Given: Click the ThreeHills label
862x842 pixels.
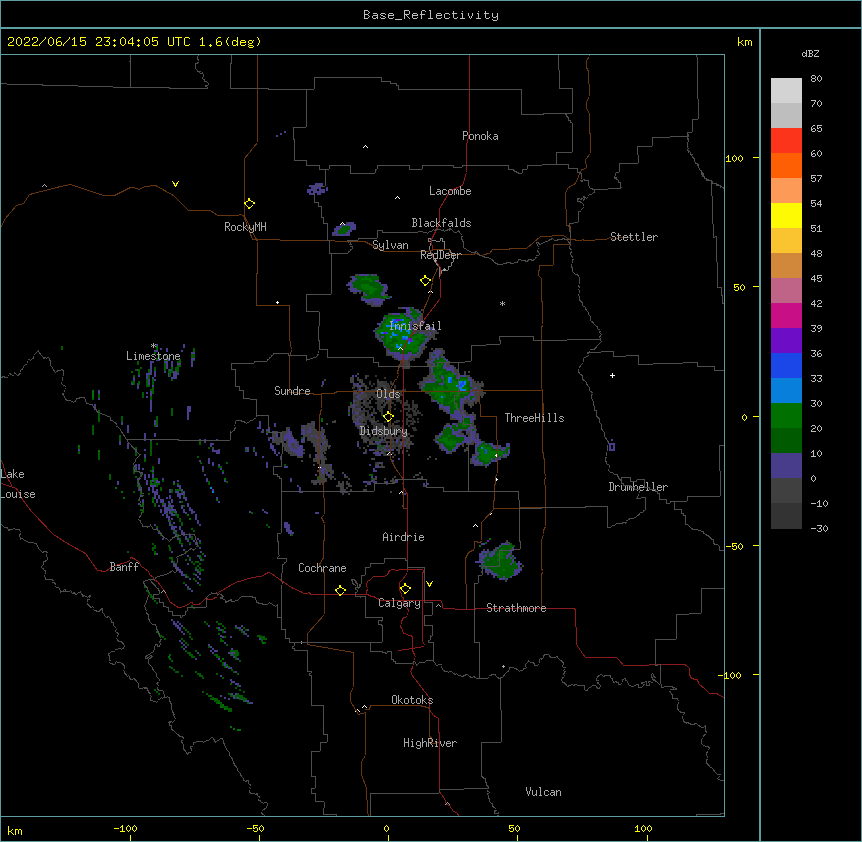Looking at the screenshot, I should pos(534,418).
